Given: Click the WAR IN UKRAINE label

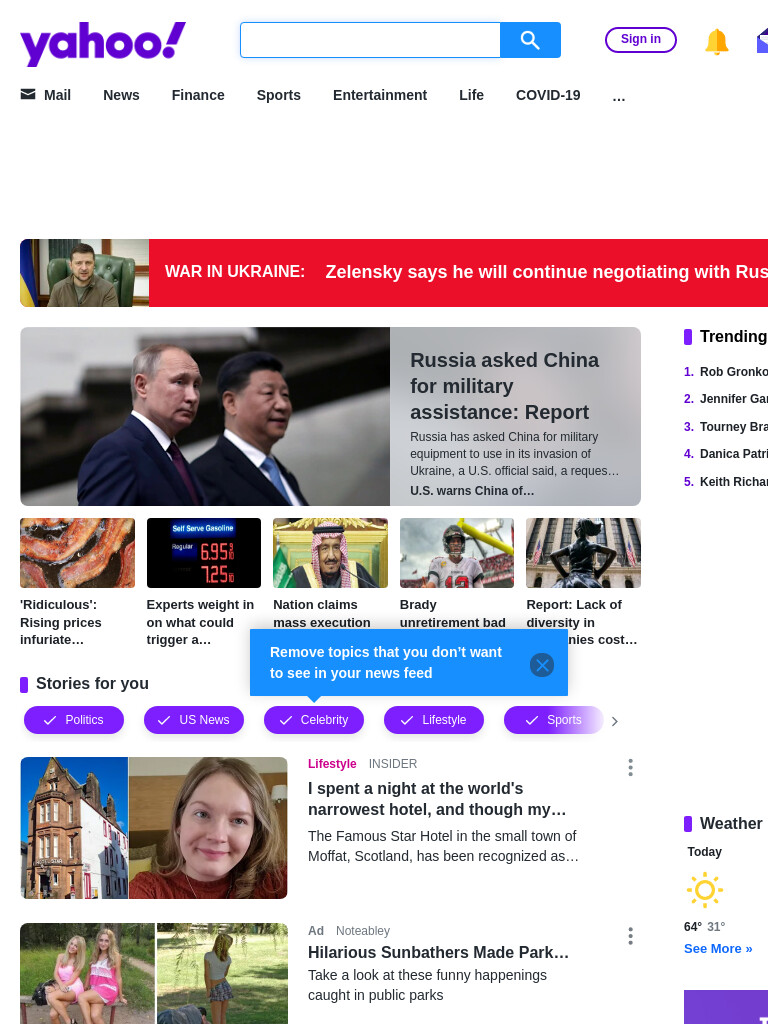Looking at the screenshot, I should (x=235, y=272).
